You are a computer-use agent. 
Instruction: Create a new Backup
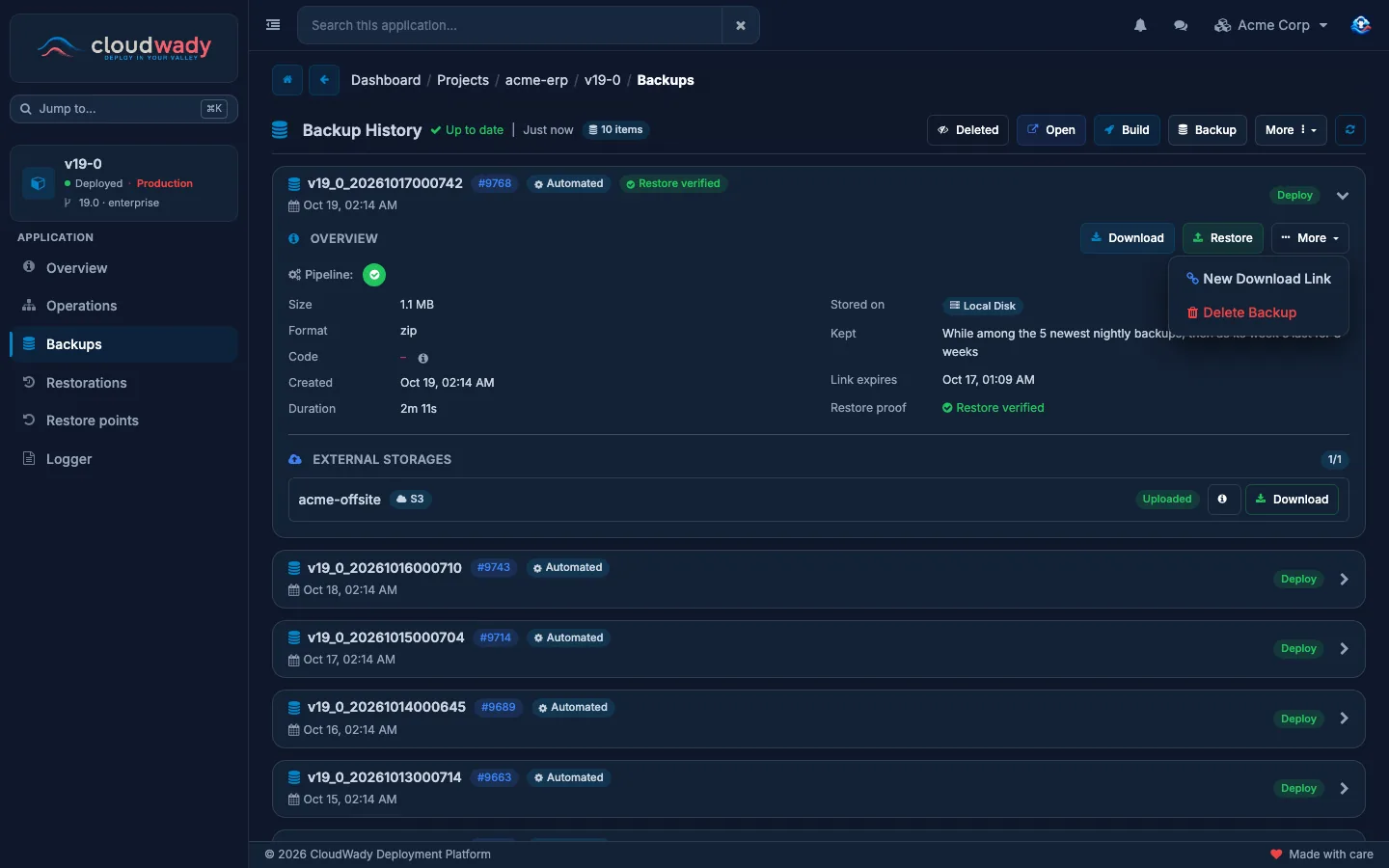tap(1207, 130)
